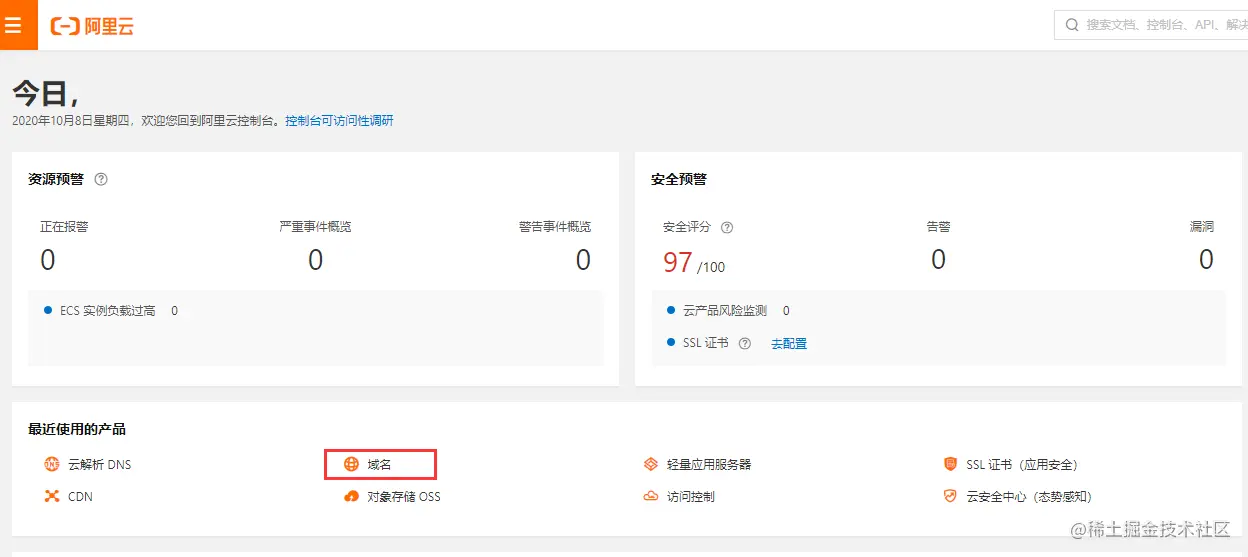Click the SSL 证书 row label
The width and height of the screenshot is (1248, 557).
pyautogui.click(x=706, y=343)
